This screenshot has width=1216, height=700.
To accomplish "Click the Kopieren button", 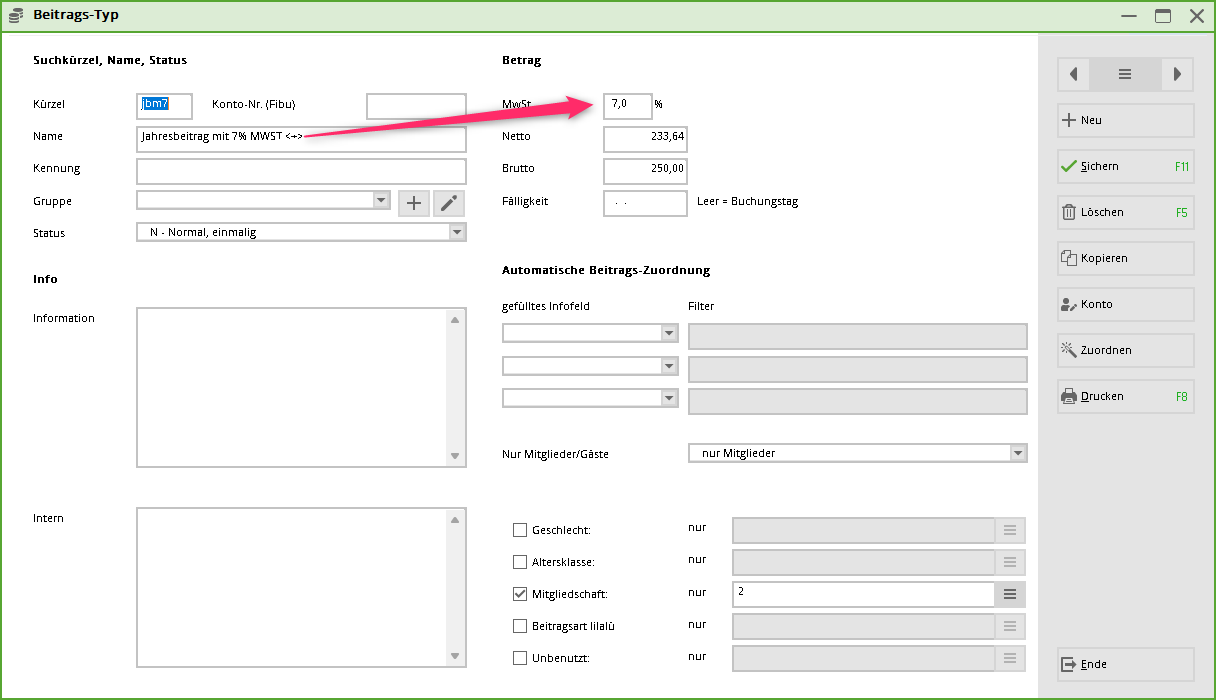I will [x=1125, y=258].
